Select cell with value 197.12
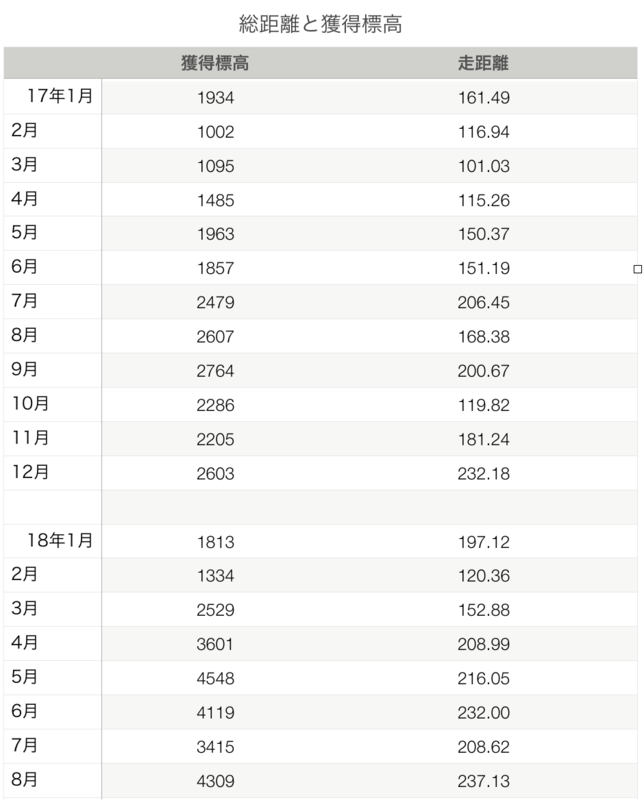644x800 pixels. pos(483,542)
